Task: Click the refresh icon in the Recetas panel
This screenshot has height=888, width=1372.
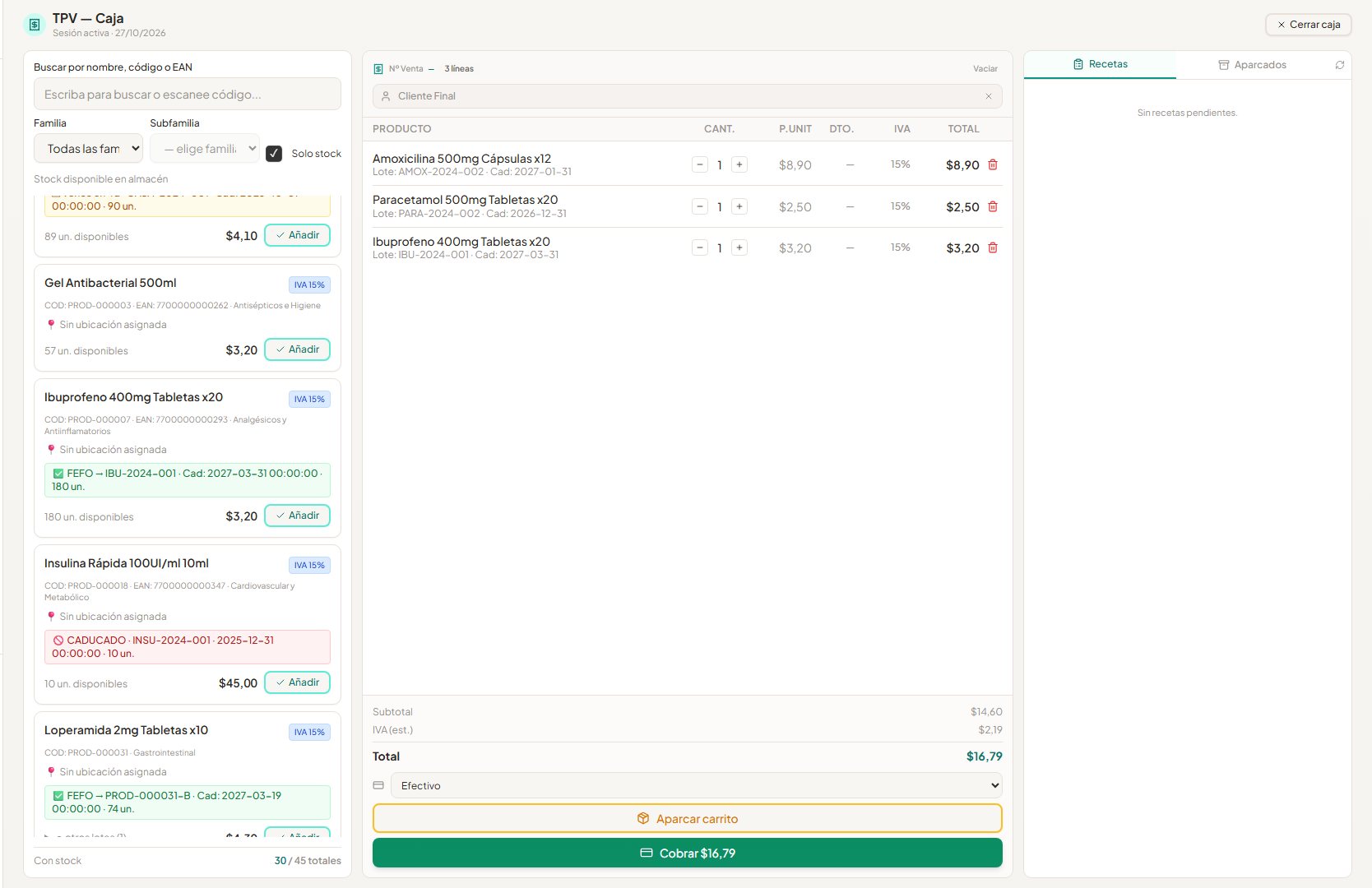Action: pos(1339,65)
